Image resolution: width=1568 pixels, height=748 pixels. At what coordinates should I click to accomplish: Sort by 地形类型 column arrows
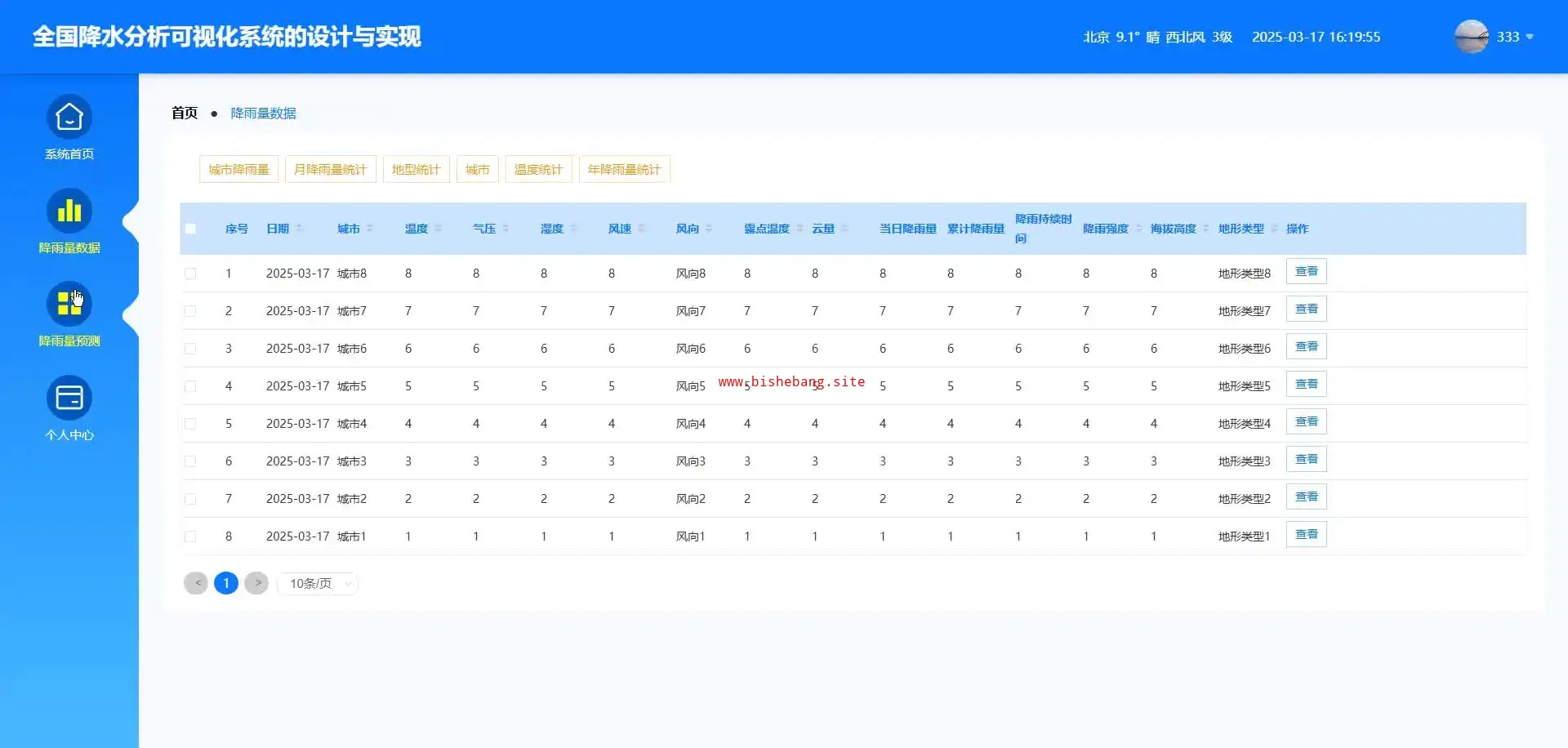click(x=1274, y=229)
